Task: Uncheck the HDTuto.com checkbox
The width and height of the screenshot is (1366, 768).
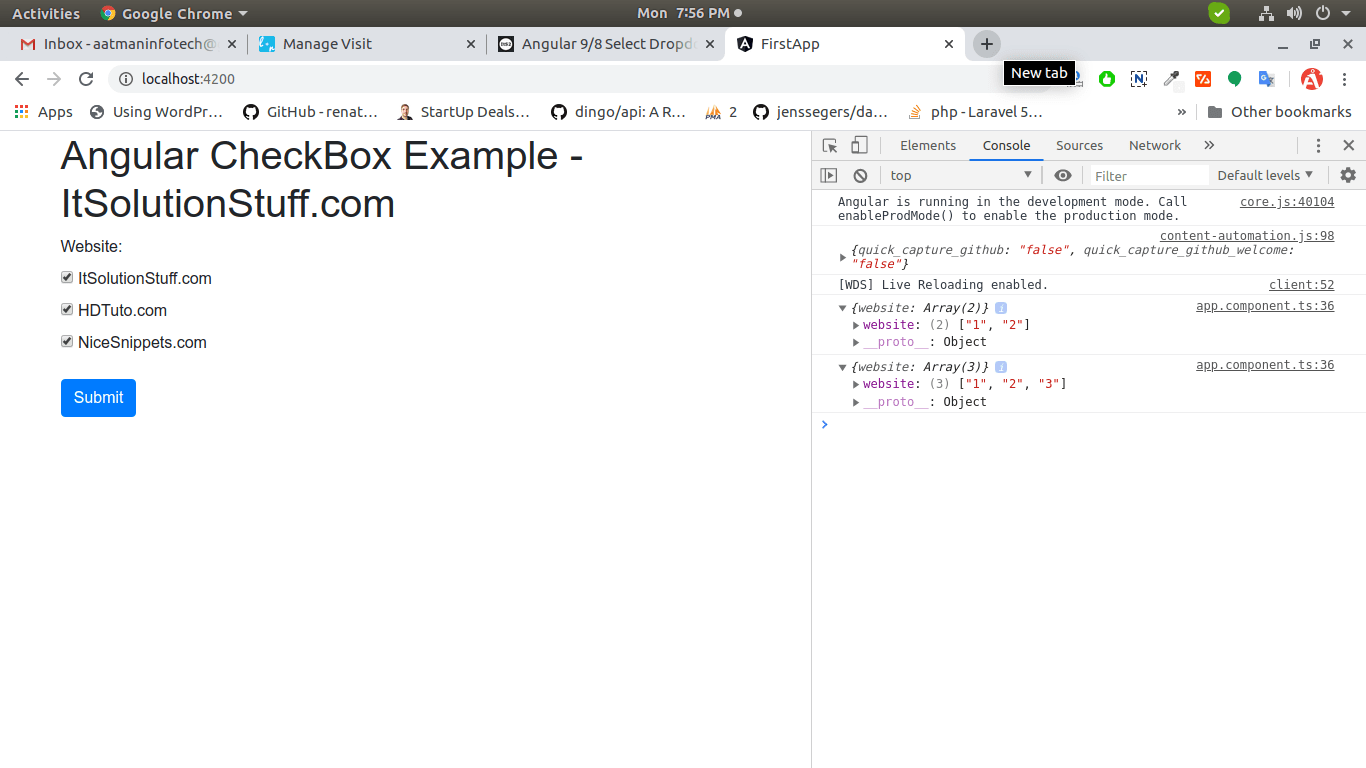Action: click(66, 309)
